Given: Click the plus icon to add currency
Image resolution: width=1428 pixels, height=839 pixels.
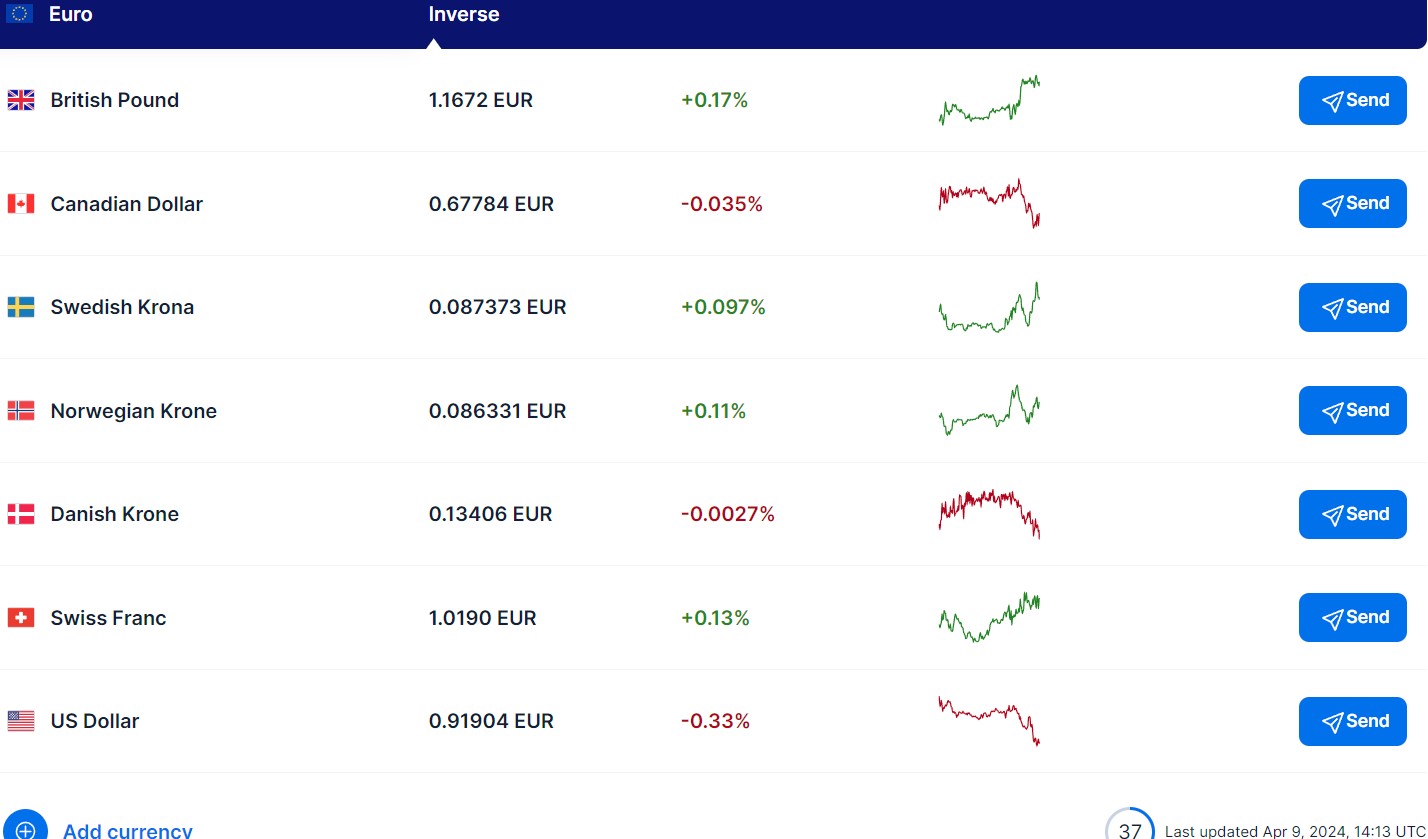Looking at the screenshot, I should coord(25,829).
